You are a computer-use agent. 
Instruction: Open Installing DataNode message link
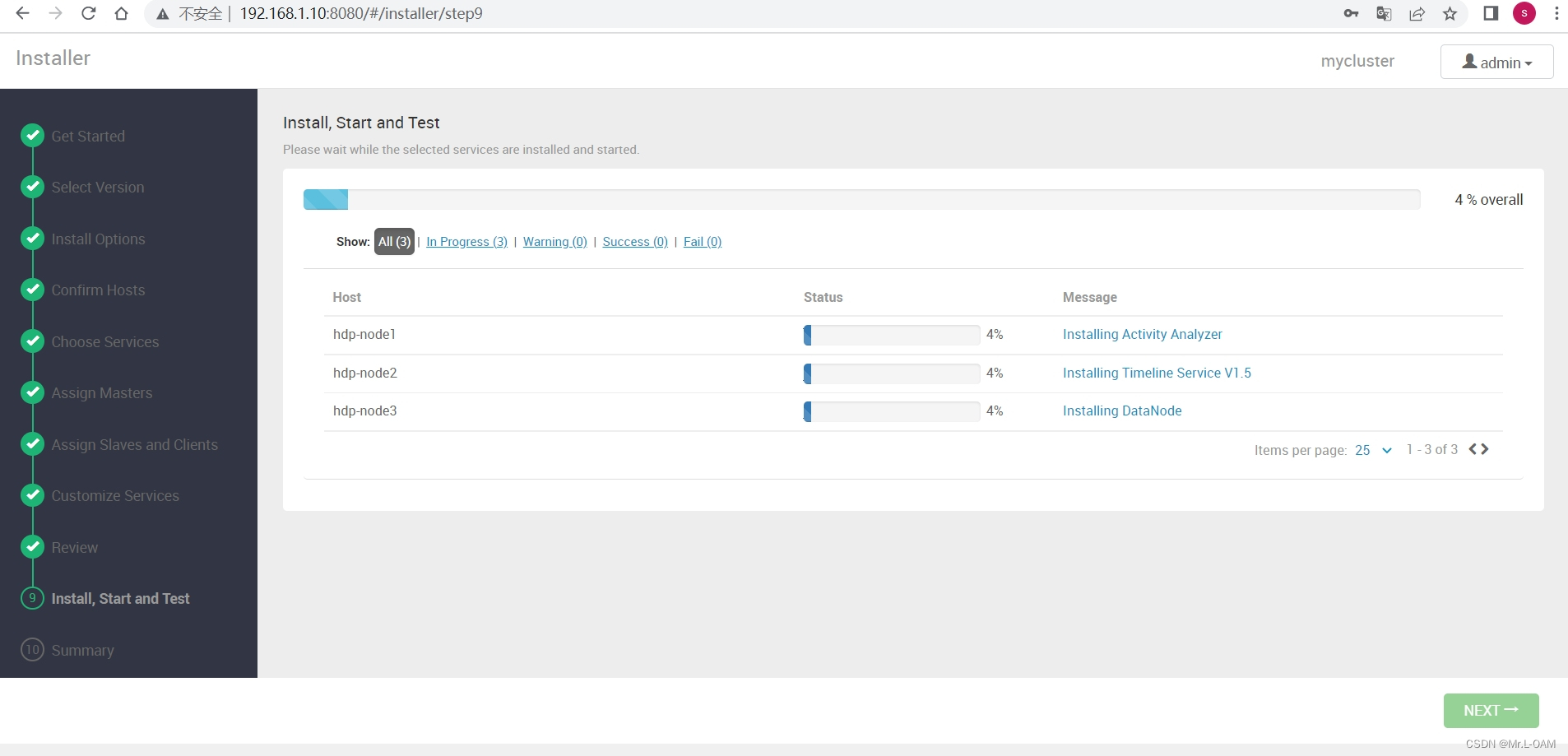(1122, 410)
